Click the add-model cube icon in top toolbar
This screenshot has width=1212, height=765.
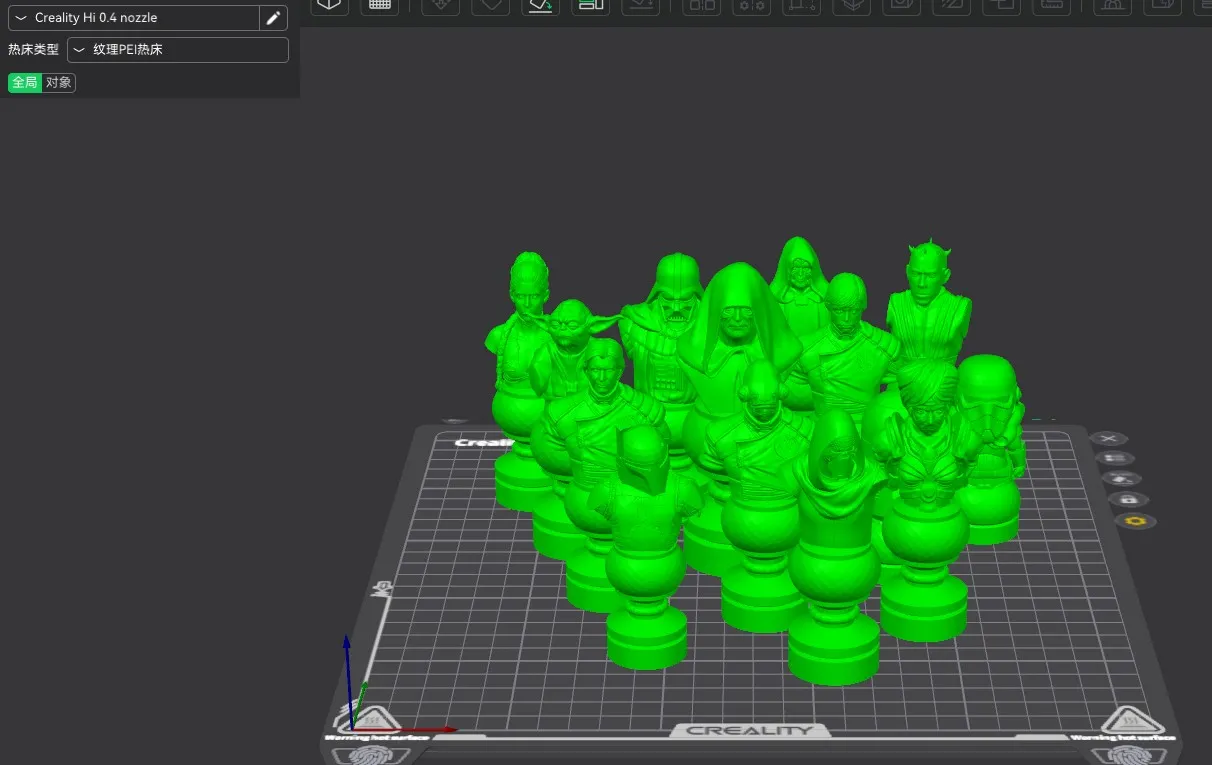pos(330,6)
